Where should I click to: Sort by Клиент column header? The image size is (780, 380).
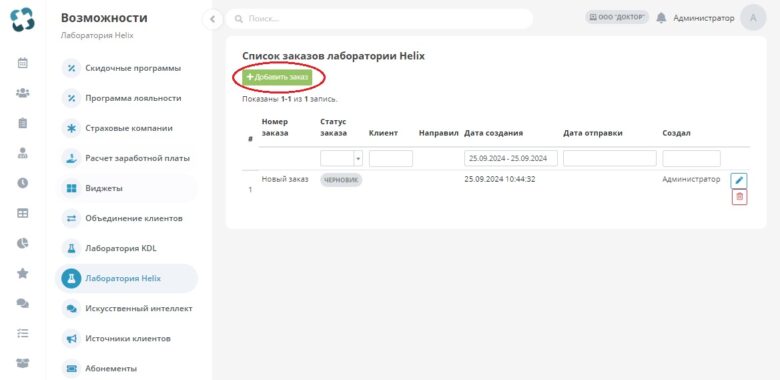[x=383, y=133]
